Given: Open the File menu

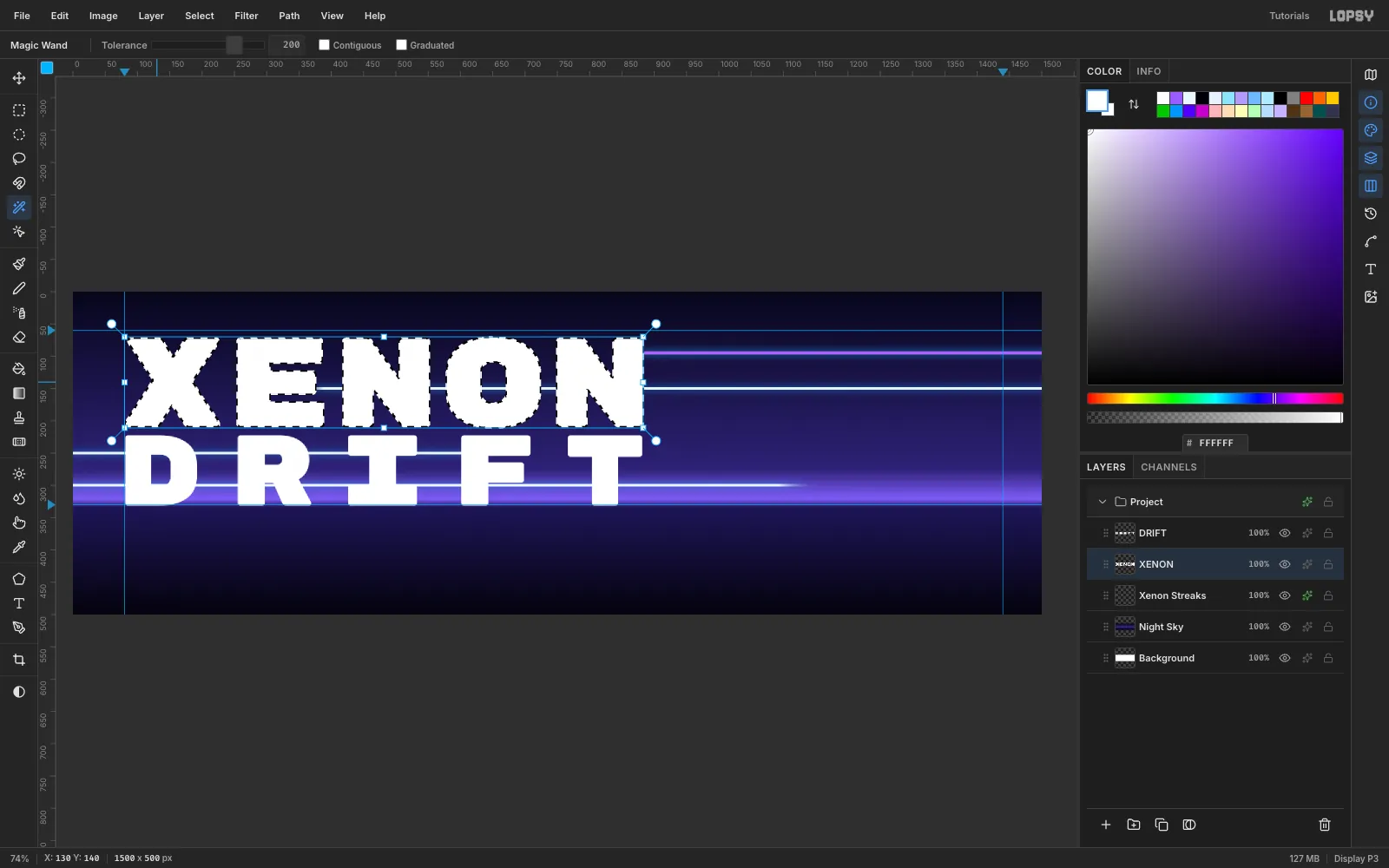Looking at the screenshot, I should point(22,16).
